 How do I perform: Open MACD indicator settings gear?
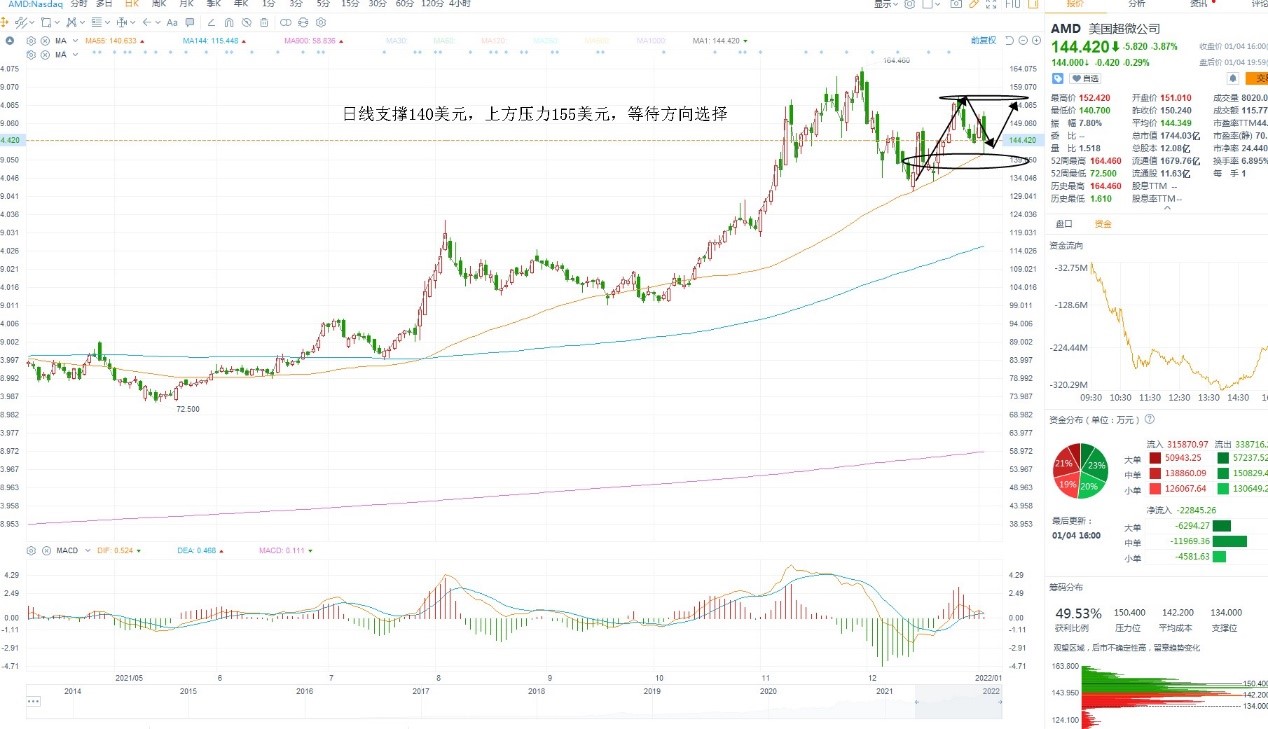point(31,550)
